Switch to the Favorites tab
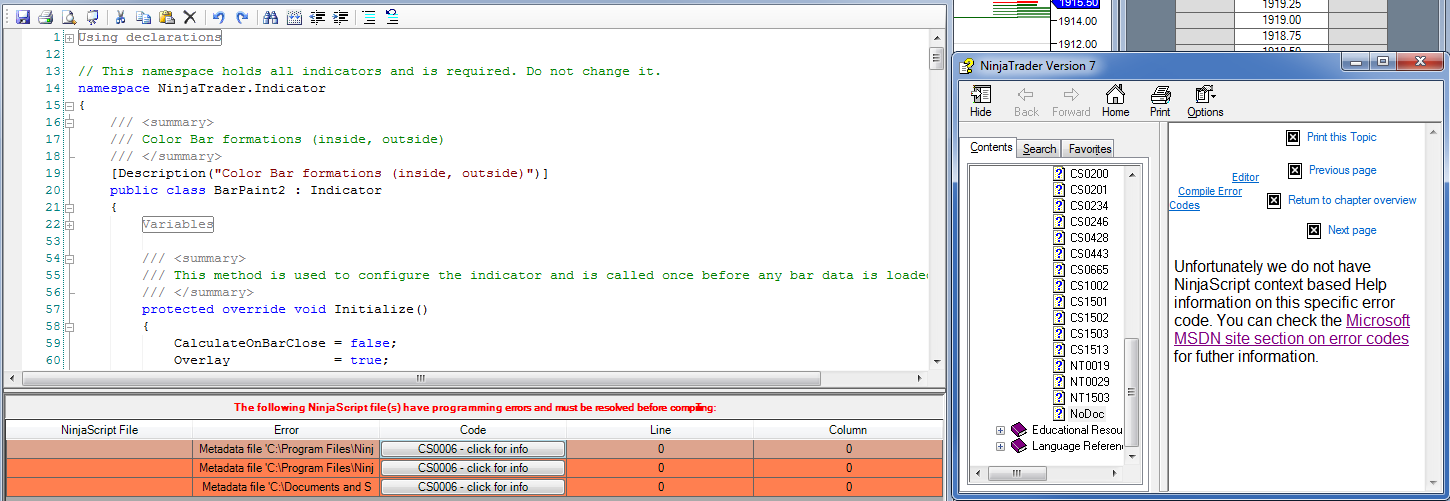Viewport: 1450px width, 501px height. tap(1089, 149)
